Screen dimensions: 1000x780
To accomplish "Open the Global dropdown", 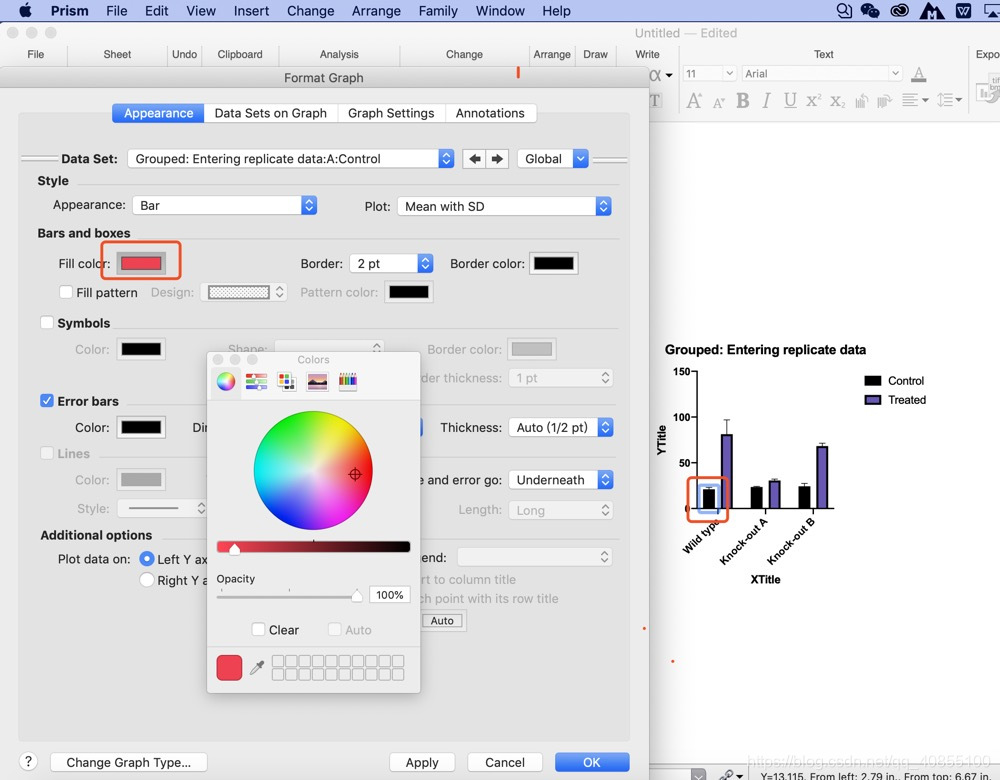I will (x=552, y=159).
